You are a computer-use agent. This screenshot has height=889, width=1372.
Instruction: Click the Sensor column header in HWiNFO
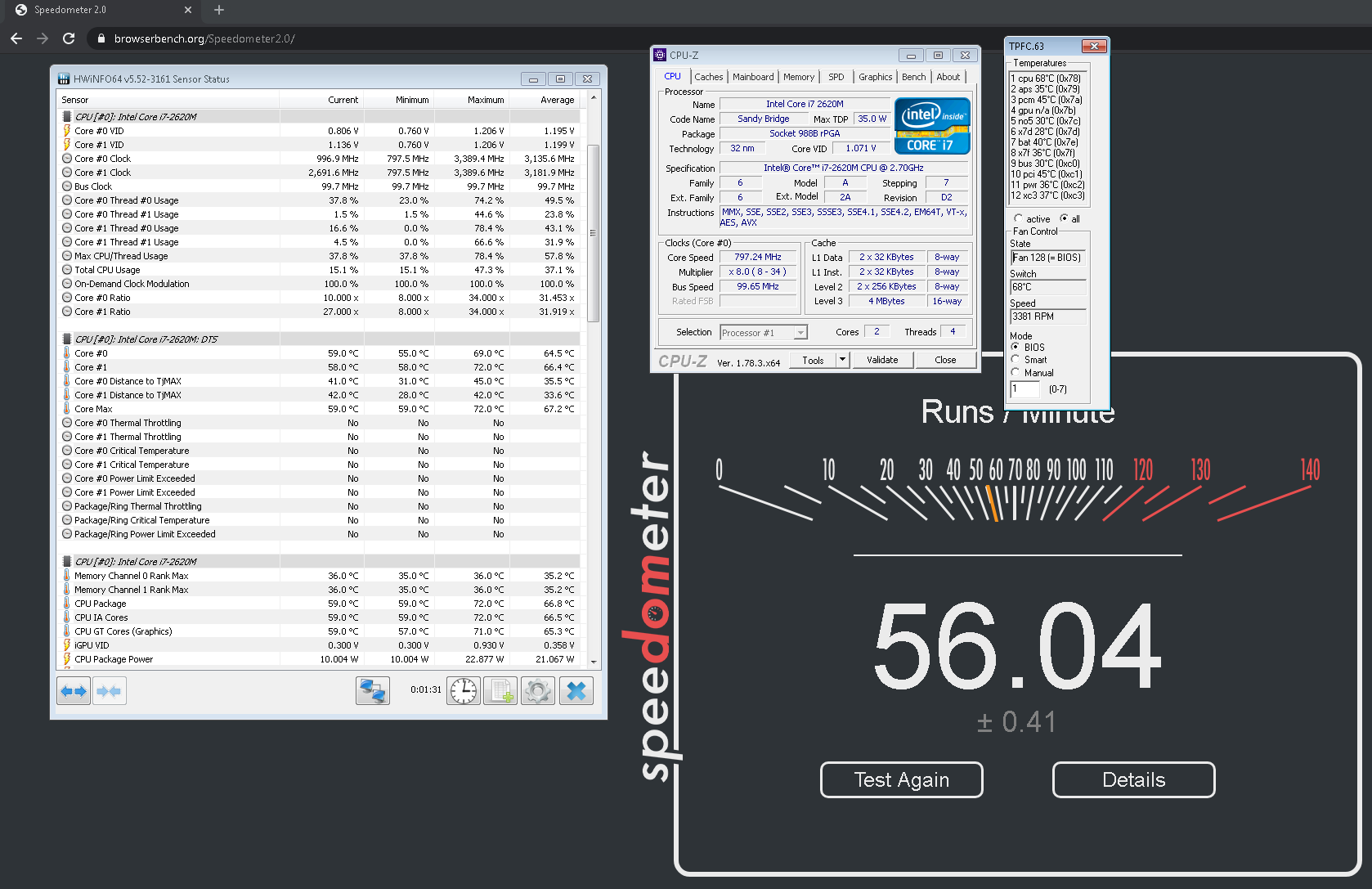(168, 100)
